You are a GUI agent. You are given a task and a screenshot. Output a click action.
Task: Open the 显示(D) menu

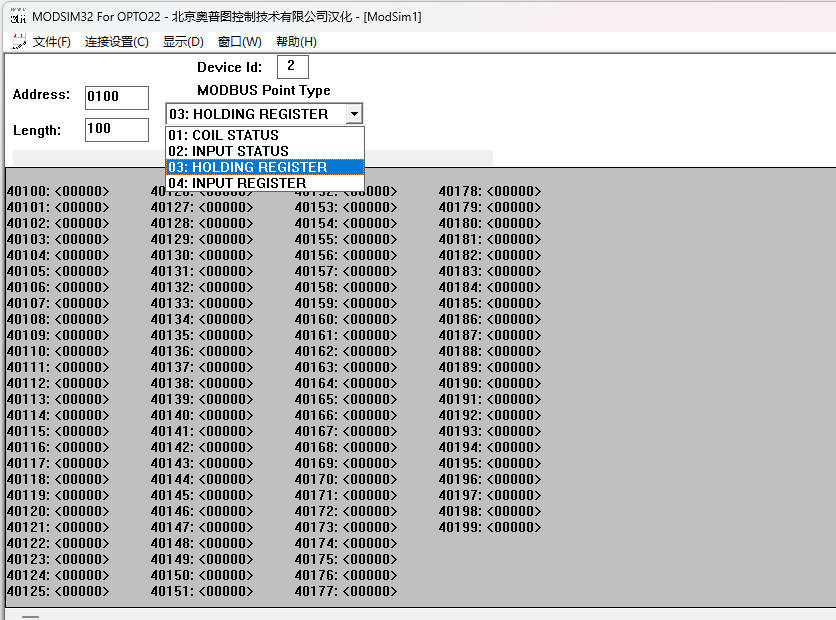coord(183,42)
